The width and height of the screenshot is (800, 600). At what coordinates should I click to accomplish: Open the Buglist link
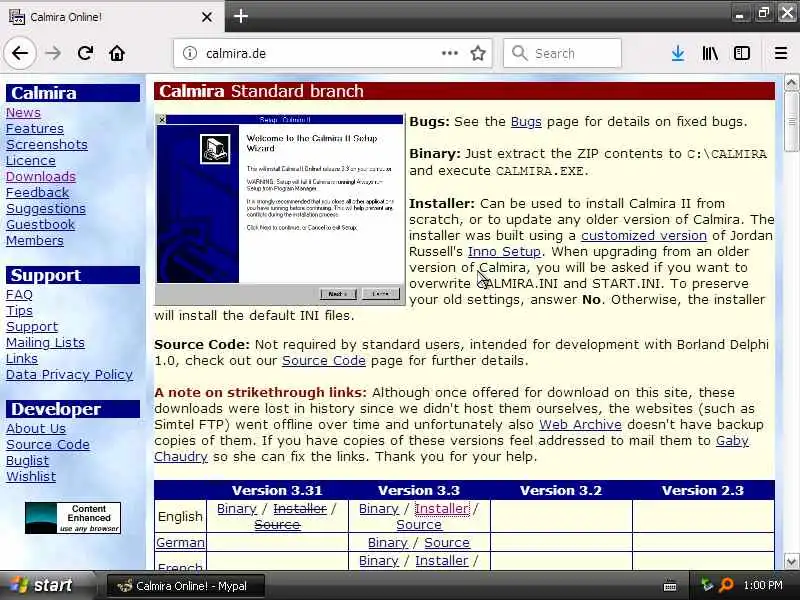[28, 461]
